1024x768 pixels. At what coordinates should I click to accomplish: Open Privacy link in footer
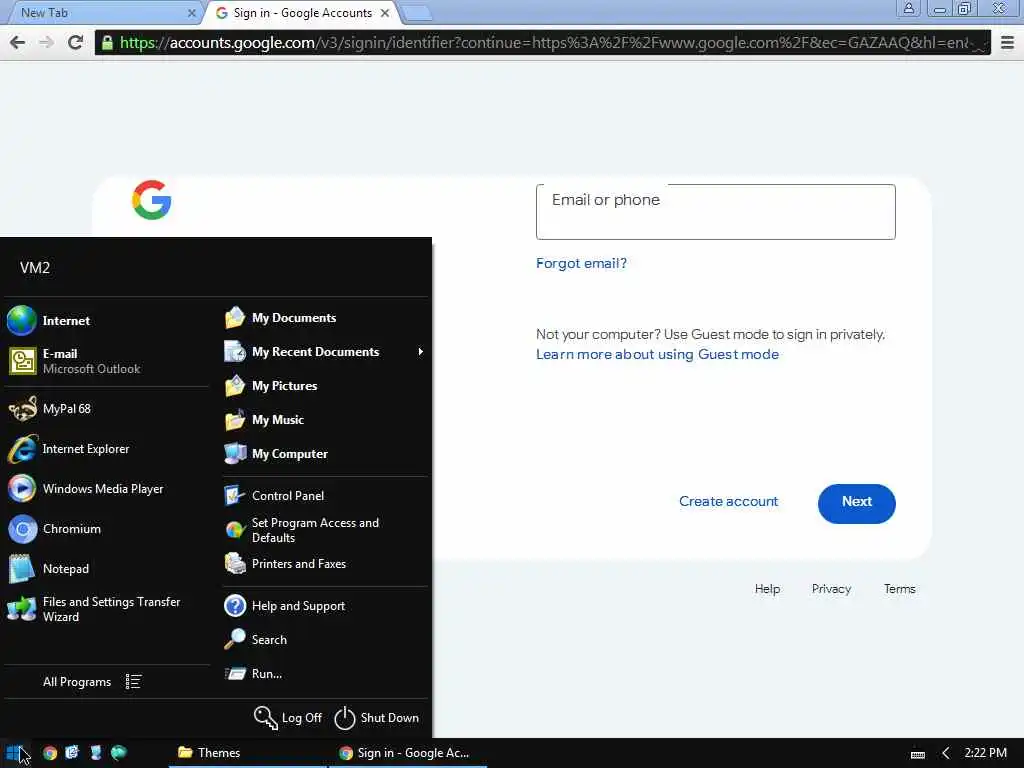(831, 589)
